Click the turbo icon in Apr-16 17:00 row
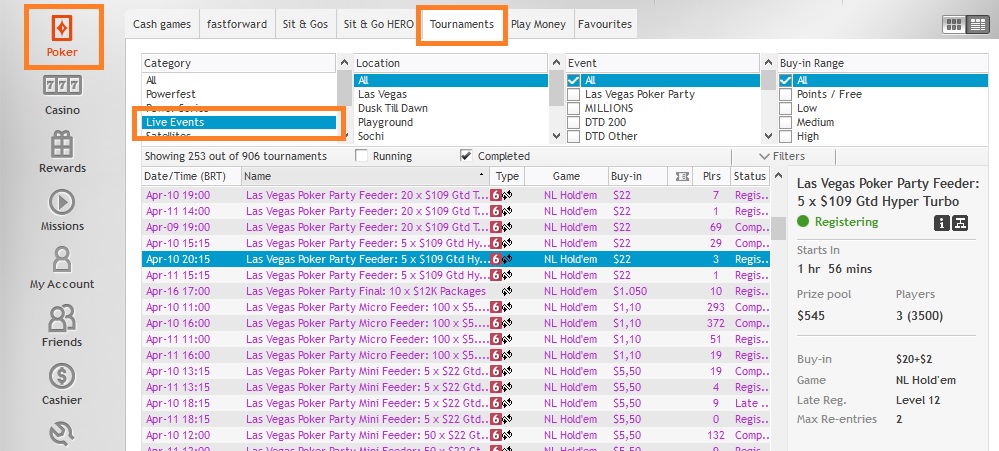This screenshot has width=999, height=451. click(508, 291)
